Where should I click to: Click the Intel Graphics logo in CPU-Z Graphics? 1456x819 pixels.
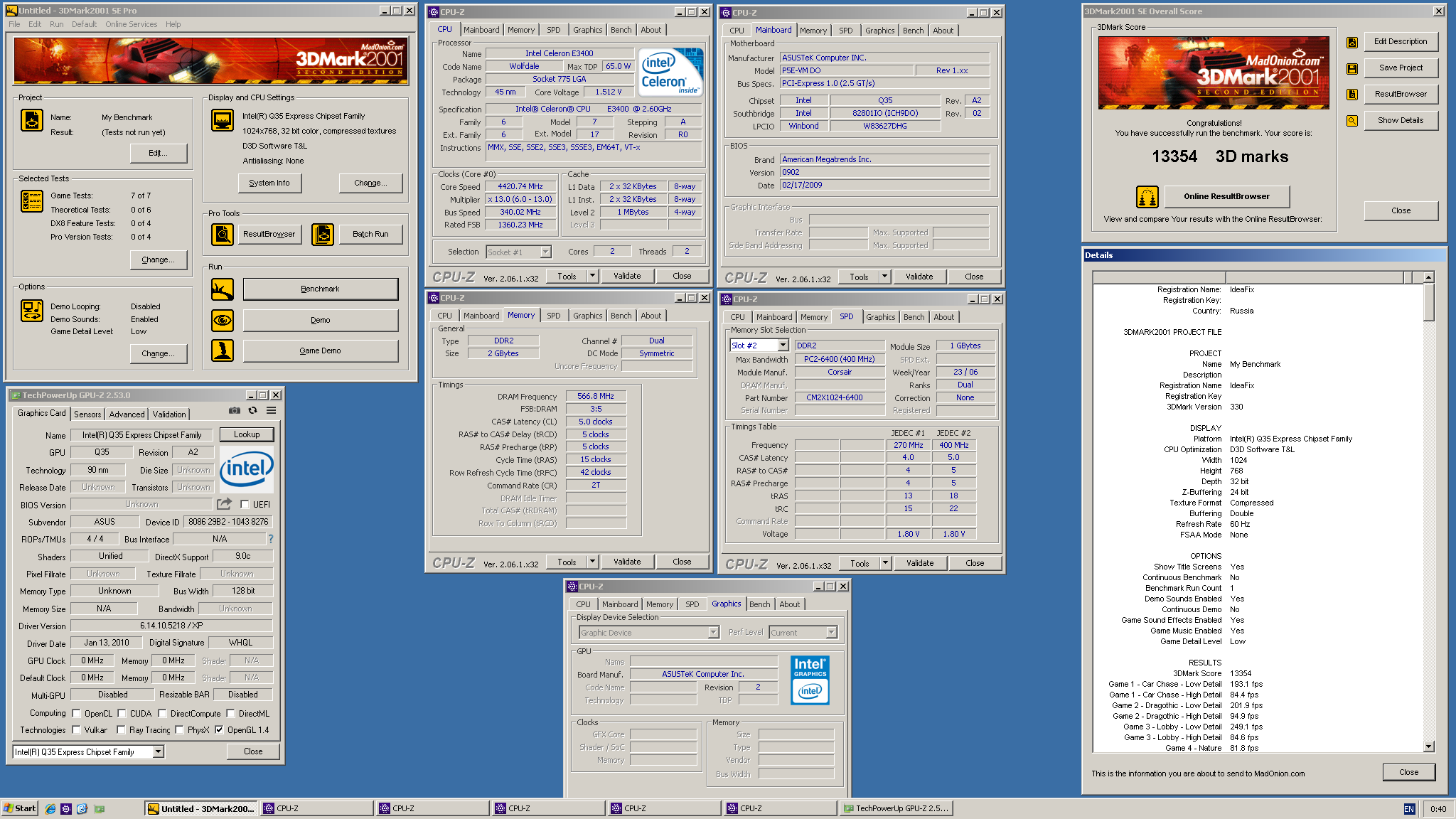810,680
